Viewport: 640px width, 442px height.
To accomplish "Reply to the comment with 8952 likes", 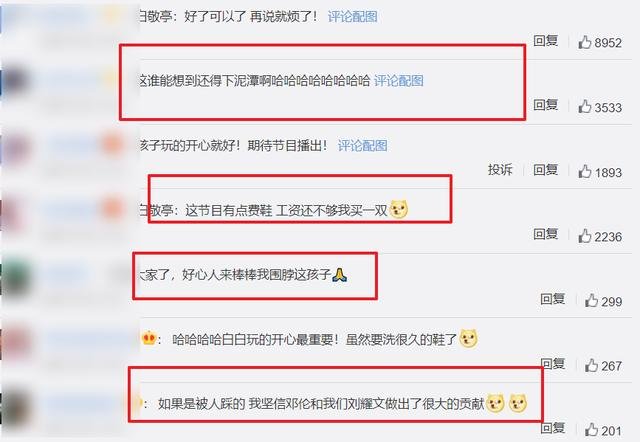I will [x=546, y=40].
